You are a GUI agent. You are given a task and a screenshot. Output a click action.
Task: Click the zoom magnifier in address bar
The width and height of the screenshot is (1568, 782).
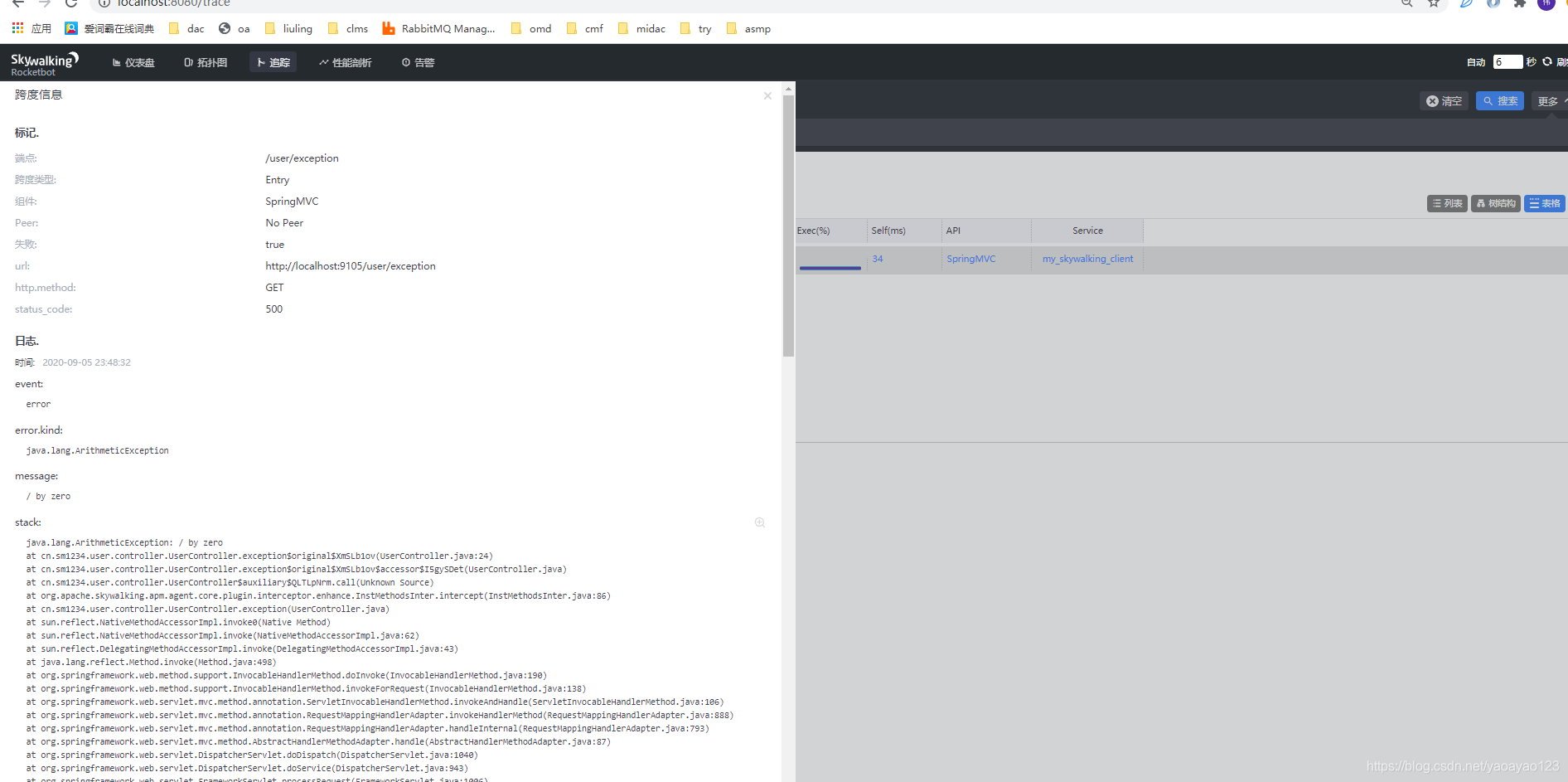coord(1407,3)
